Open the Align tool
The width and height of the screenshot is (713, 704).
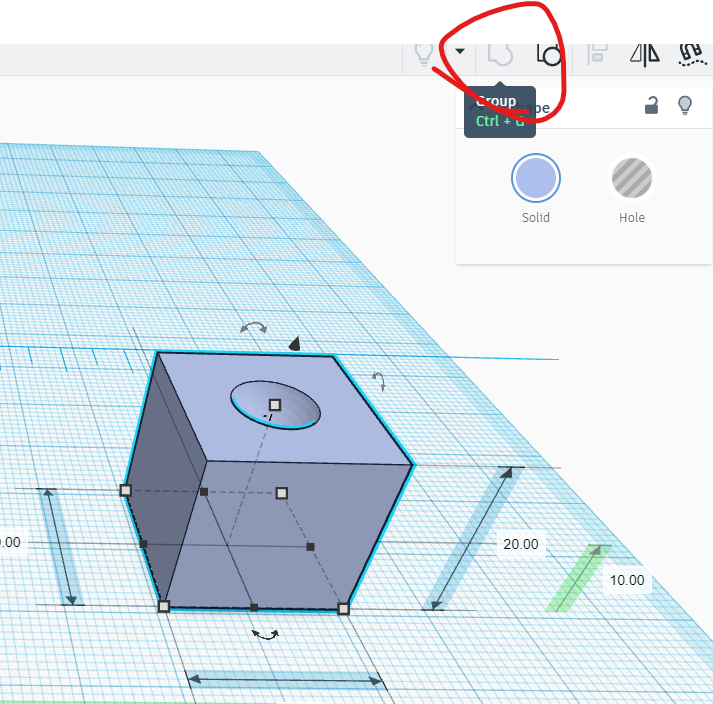(597, 55)
